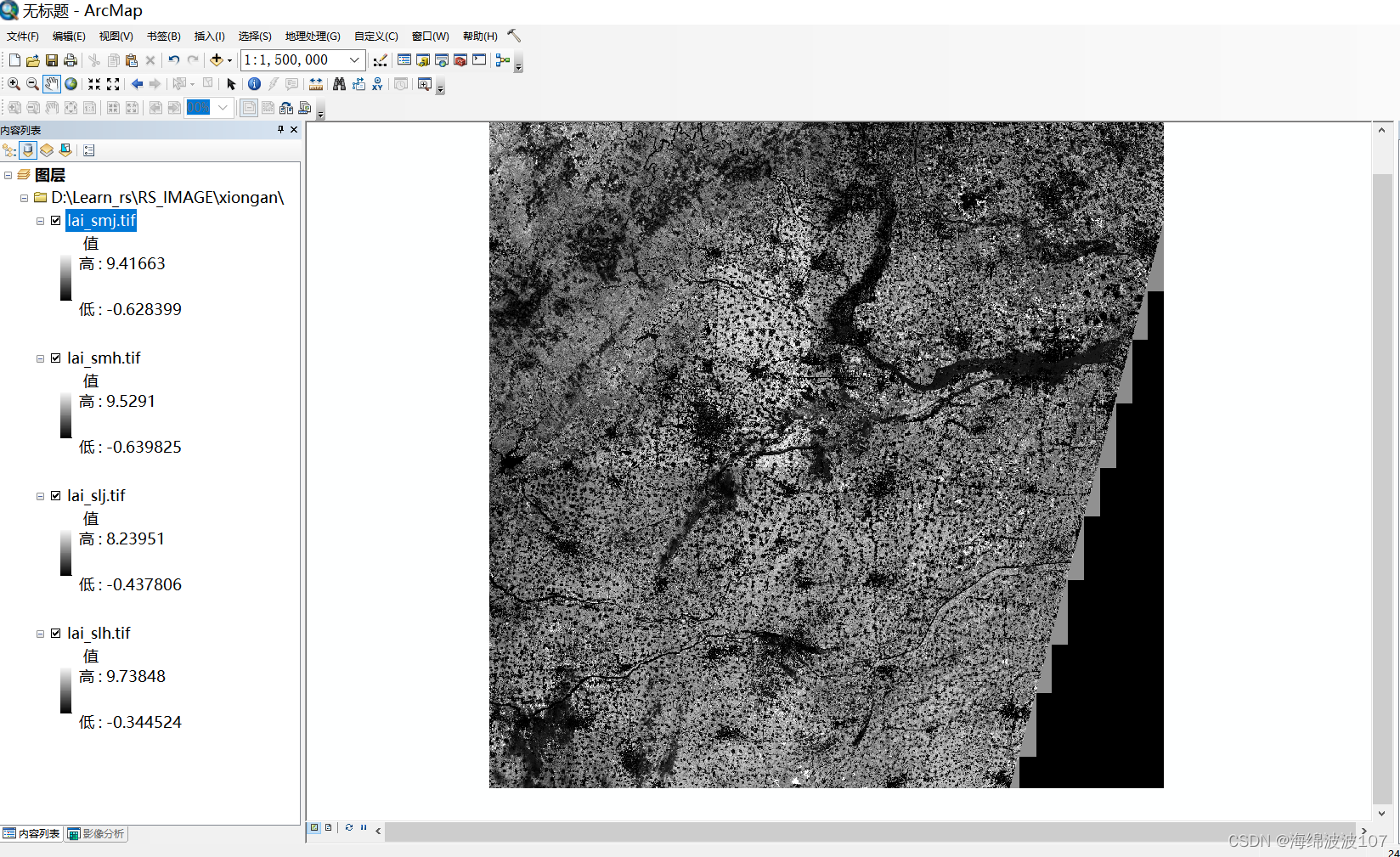Collapse the D:\Learn_rs folder node
1400x857 pixels.
pyautogui.click(x=24, y=198)
